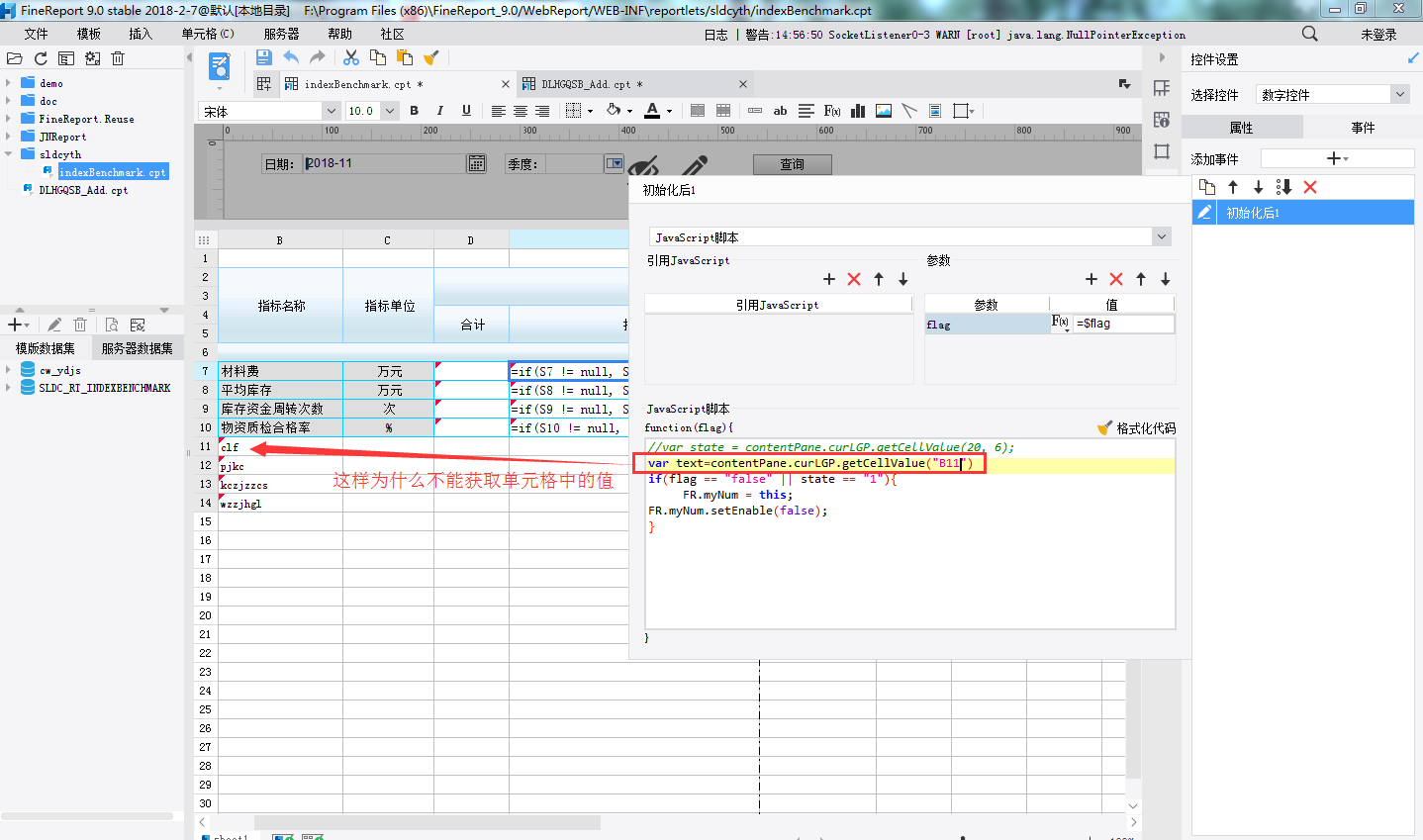Insert image using picture icon
This screenshot has width=1423, height=840.
[x=884, y=111]
